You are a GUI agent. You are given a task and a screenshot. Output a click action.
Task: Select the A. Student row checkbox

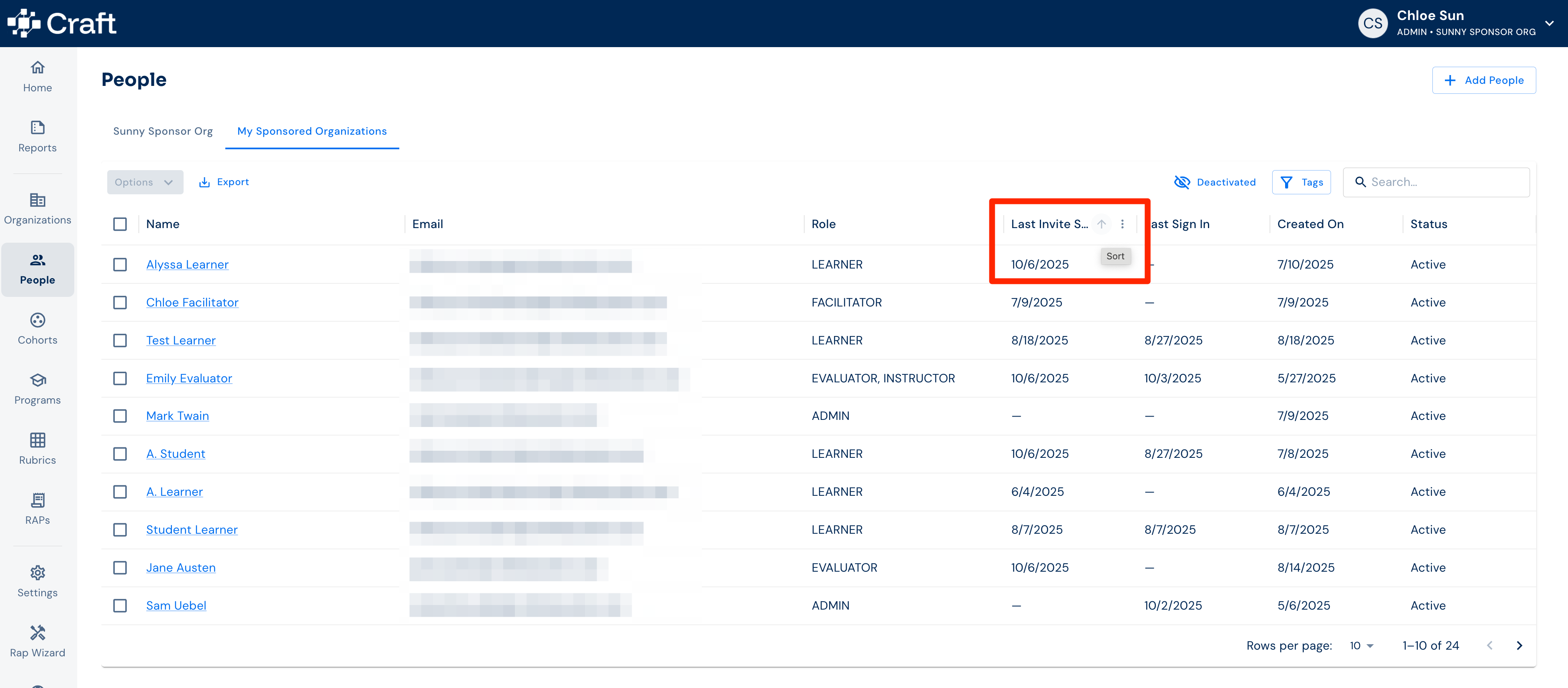pos(120,454)
